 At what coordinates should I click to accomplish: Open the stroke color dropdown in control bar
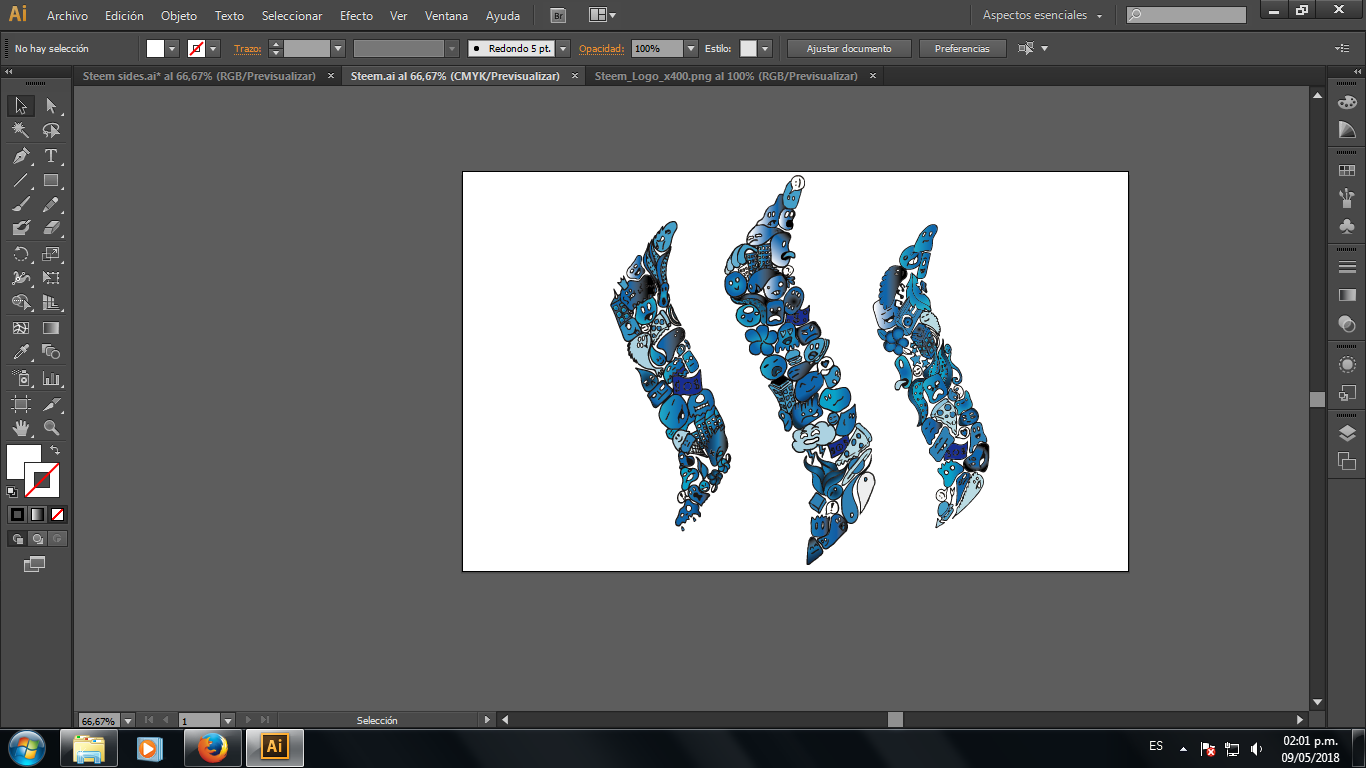click(213, 48)
